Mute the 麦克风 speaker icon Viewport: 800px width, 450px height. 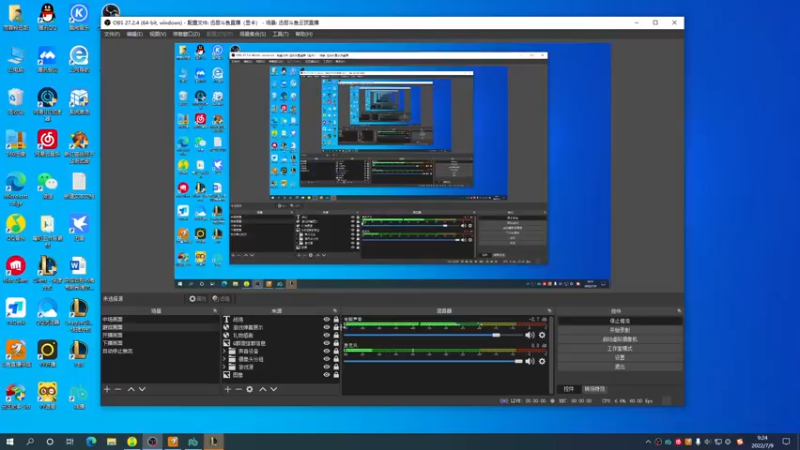(x=530, y=361)
